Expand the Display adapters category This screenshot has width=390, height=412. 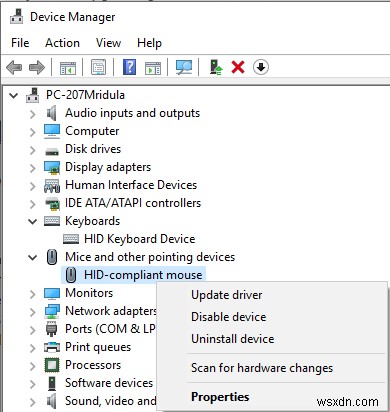[32, 168]
